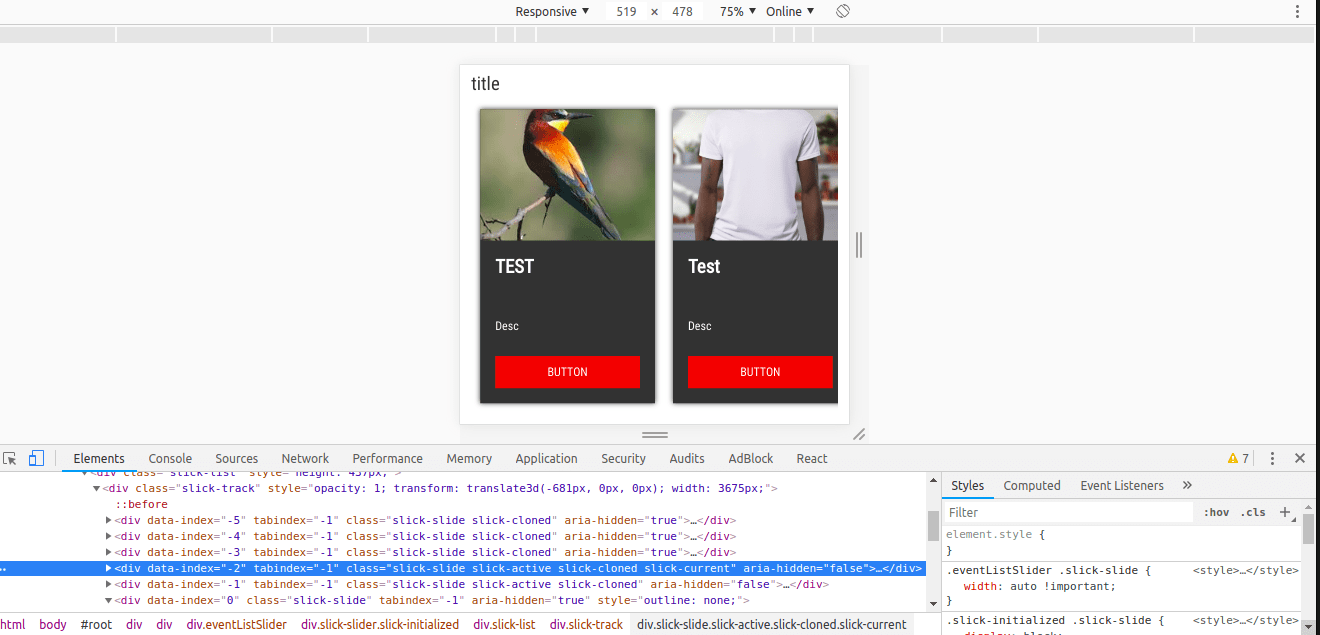Open the 75% zoom level dropdown
This screenshot has height=635, width=1320.
[737, 11]
